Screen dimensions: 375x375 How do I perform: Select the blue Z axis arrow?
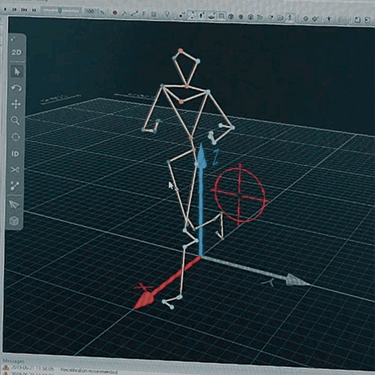tap(201, 201)
